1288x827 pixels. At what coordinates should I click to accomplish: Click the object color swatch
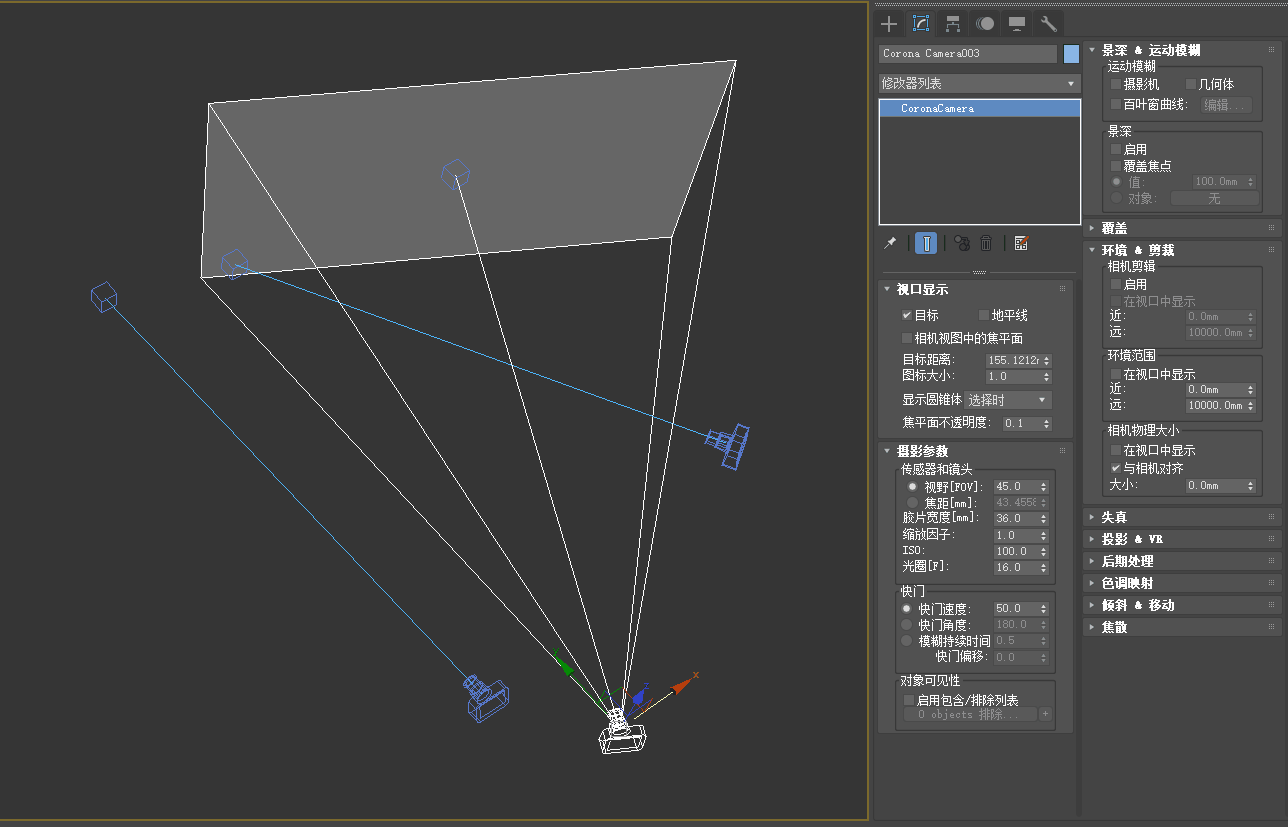(x=1072, y=54)
